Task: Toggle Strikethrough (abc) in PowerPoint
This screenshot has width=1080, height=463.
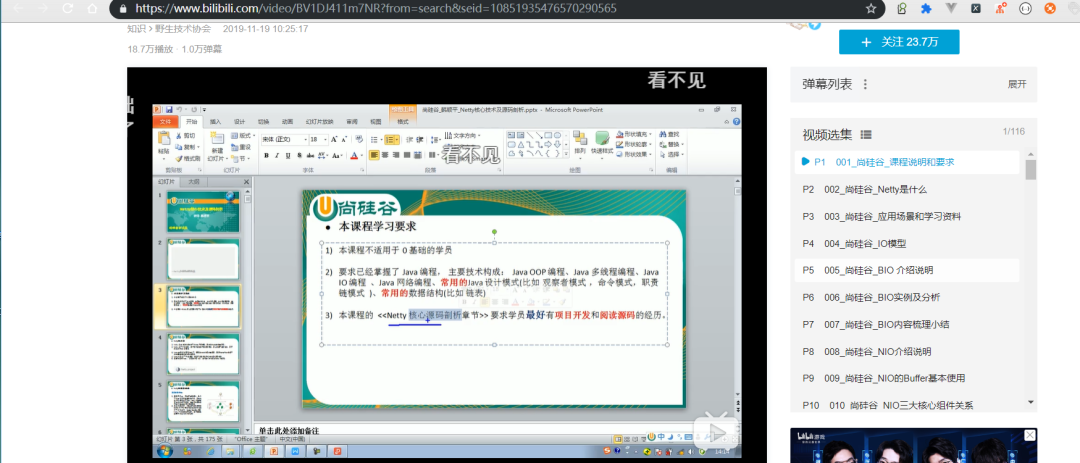Action: (x=310, y=156)
